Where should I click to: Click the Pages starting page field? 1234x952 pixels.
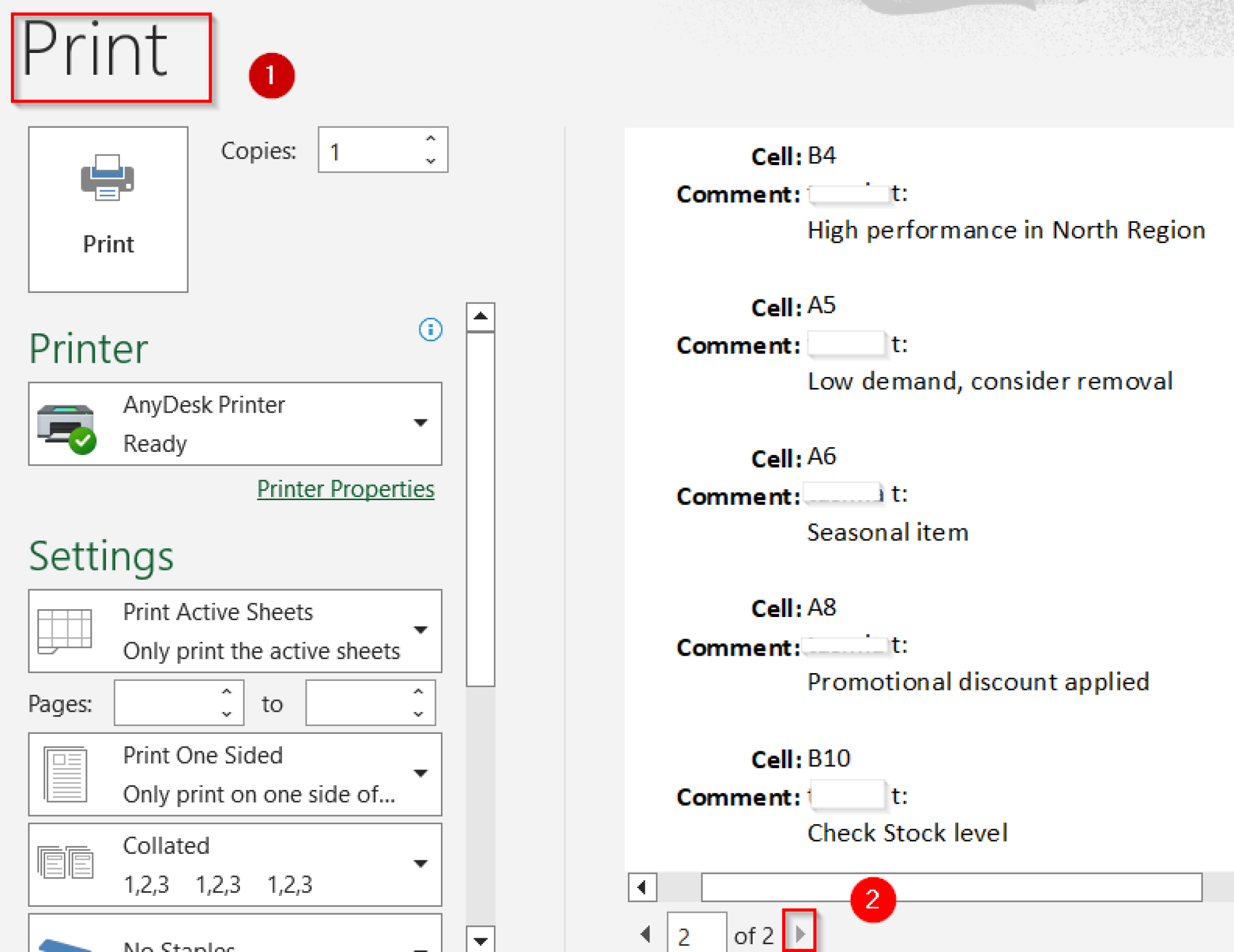pyautogui.click(x=169, y=703)
